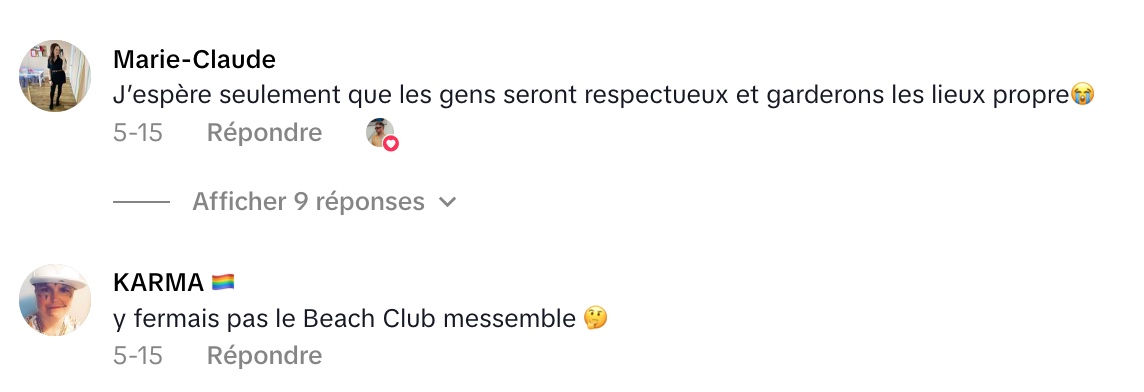1144x392 pixels.
Task: Select the 5-15 date under Marie-Claude's comment
Action: point(138,133)
